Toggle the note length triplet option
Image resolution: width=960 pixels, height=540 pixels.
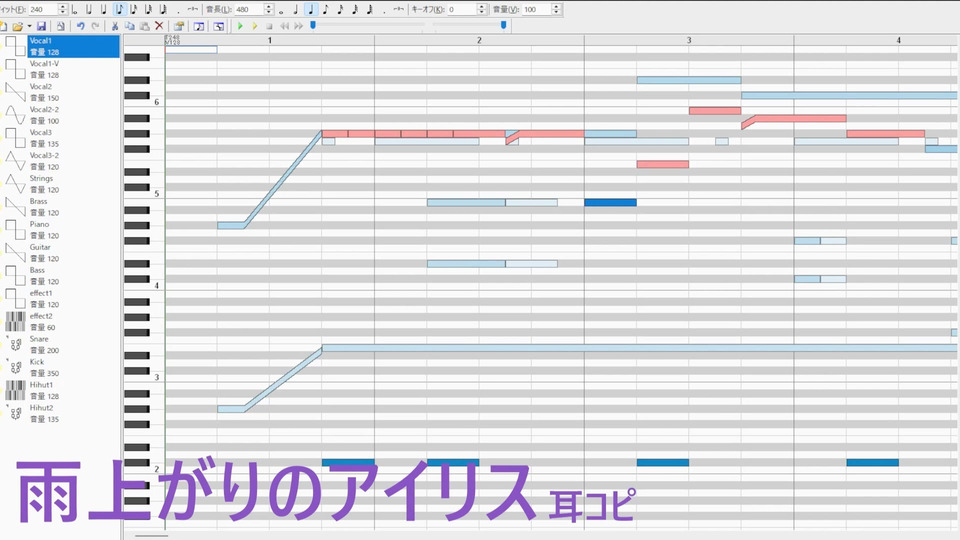(x=399, y=9)
